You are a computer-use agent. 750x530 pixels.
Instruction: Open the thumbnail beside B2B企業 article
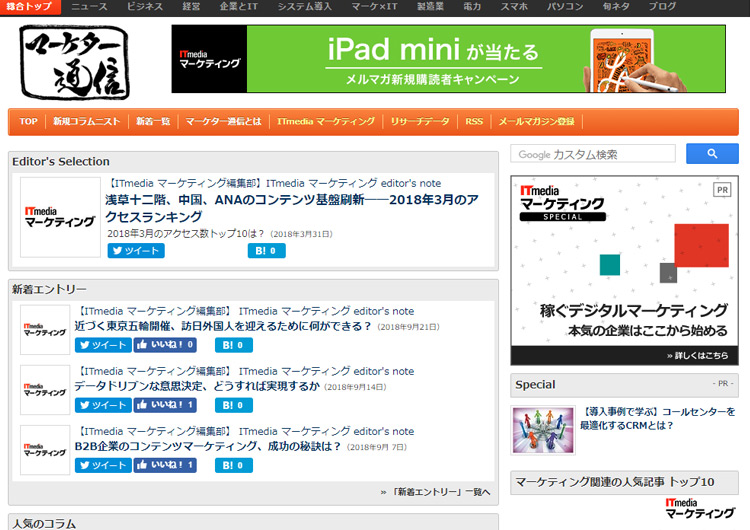45,450
